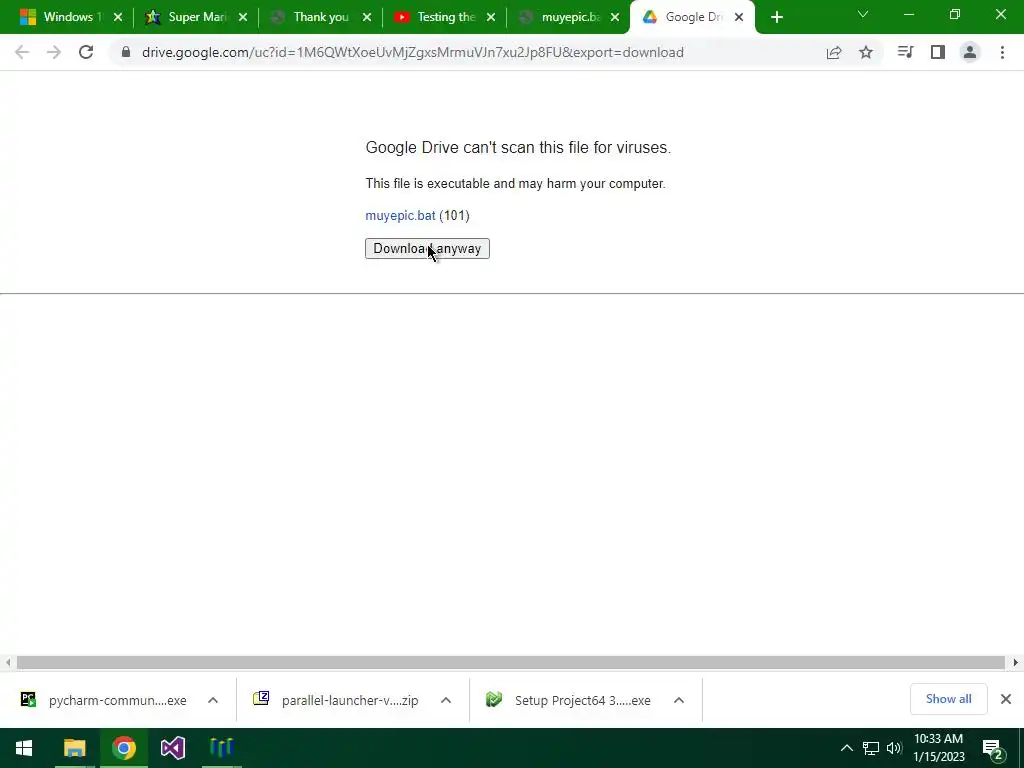Open Visual Studio from taskbar

point(172,748)
